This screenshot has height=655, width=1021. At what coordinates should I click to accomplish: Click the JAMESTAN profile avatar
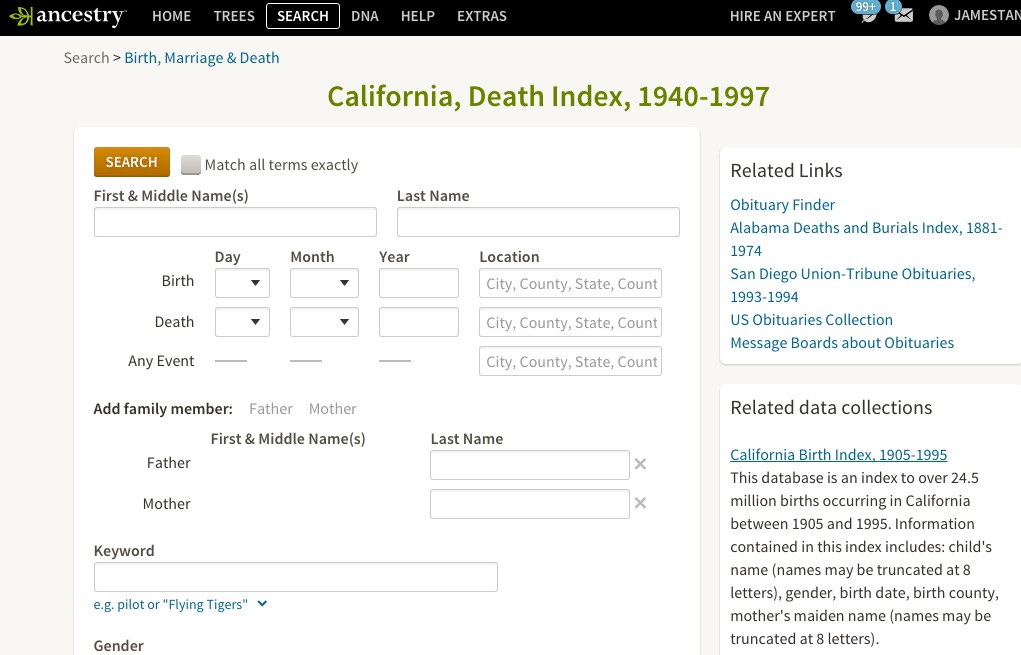click(x=938, y=15)
